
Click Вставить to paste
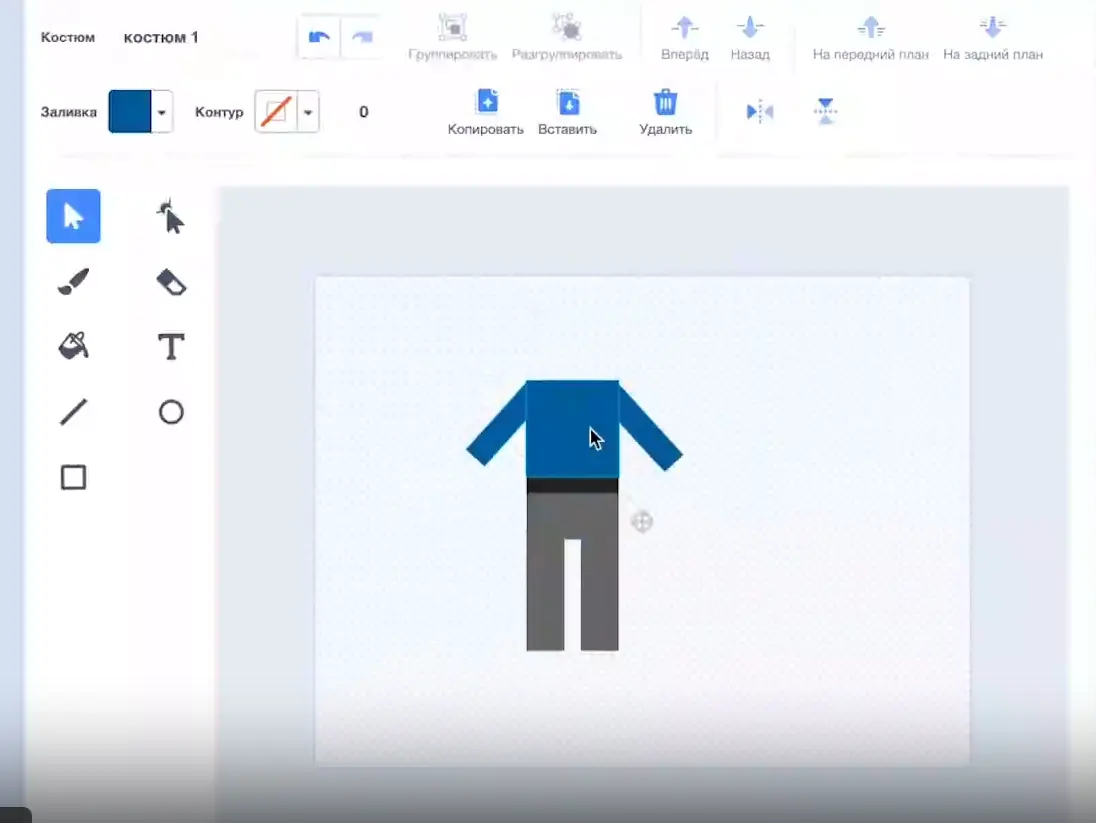(568, 112)
